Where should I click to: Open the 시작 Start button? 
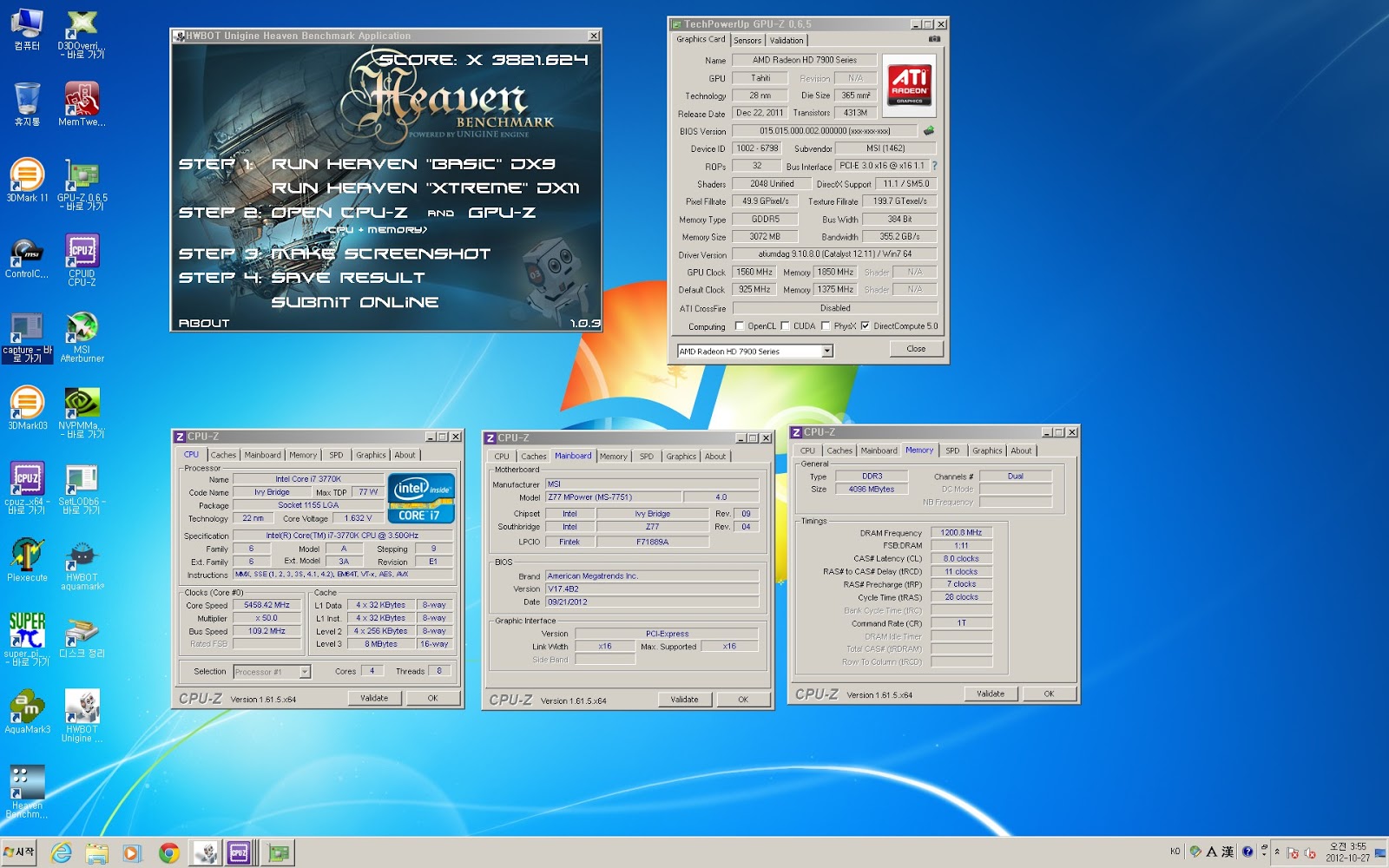[x=19, y=852]
